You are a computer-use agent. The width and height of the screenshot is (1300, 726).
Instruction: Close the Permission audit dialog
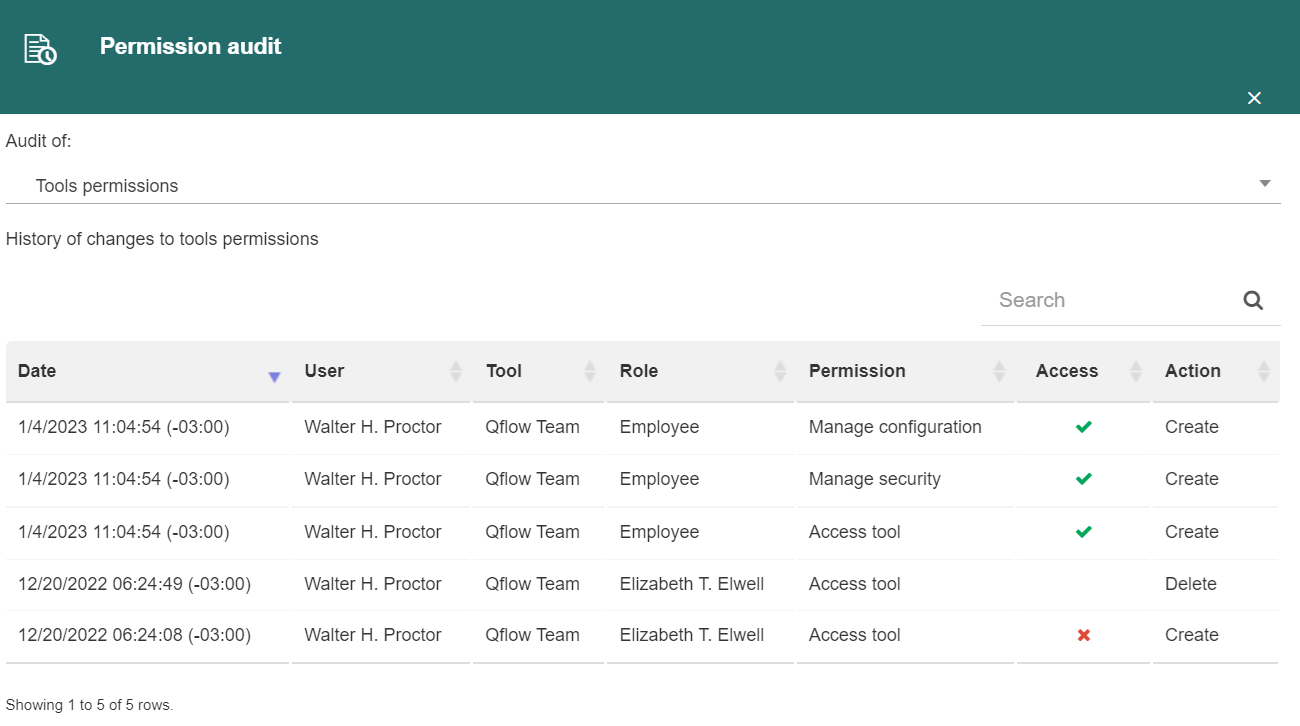click(1255, 98)
